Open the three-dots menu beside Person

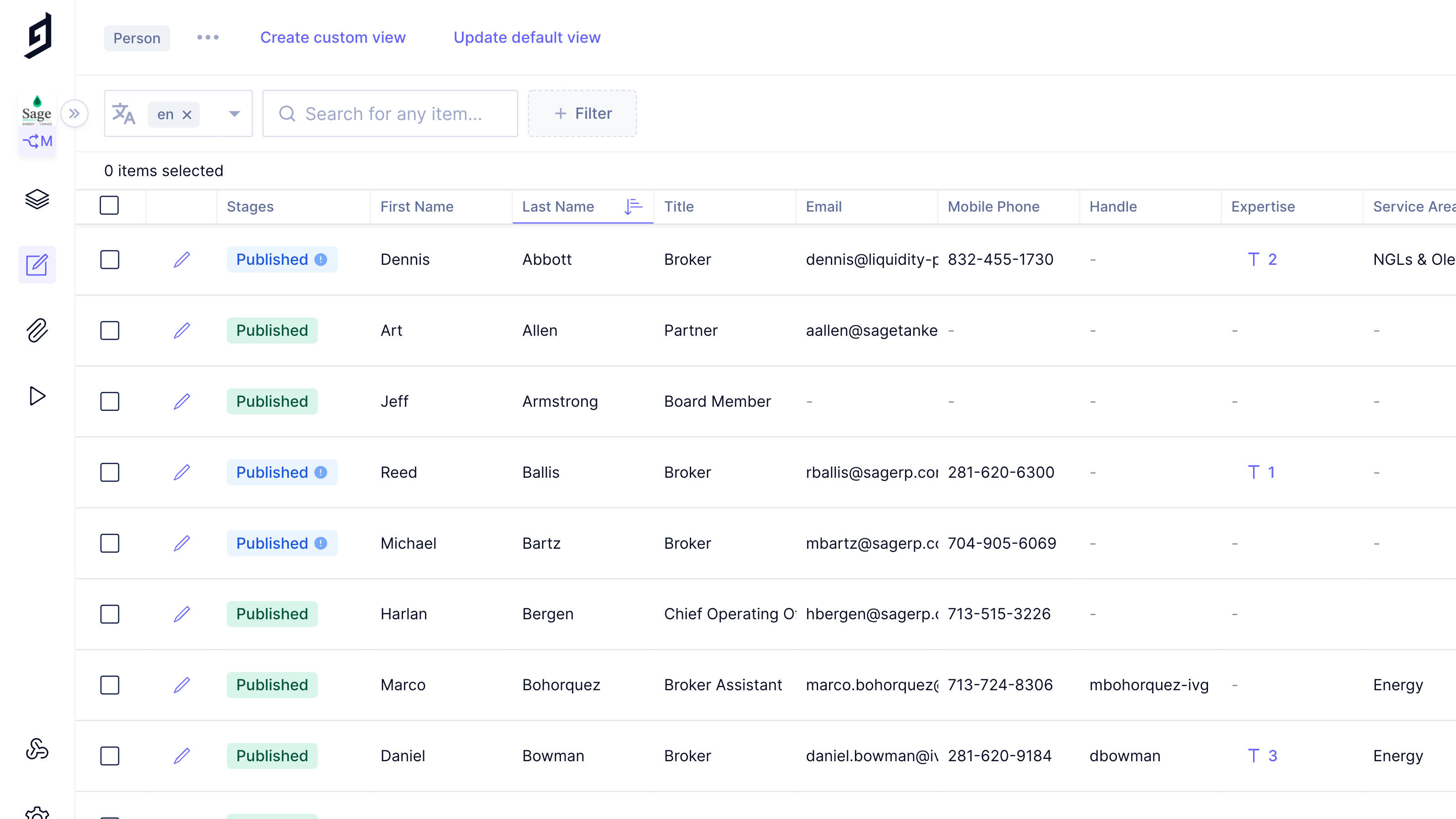point(208,37)
